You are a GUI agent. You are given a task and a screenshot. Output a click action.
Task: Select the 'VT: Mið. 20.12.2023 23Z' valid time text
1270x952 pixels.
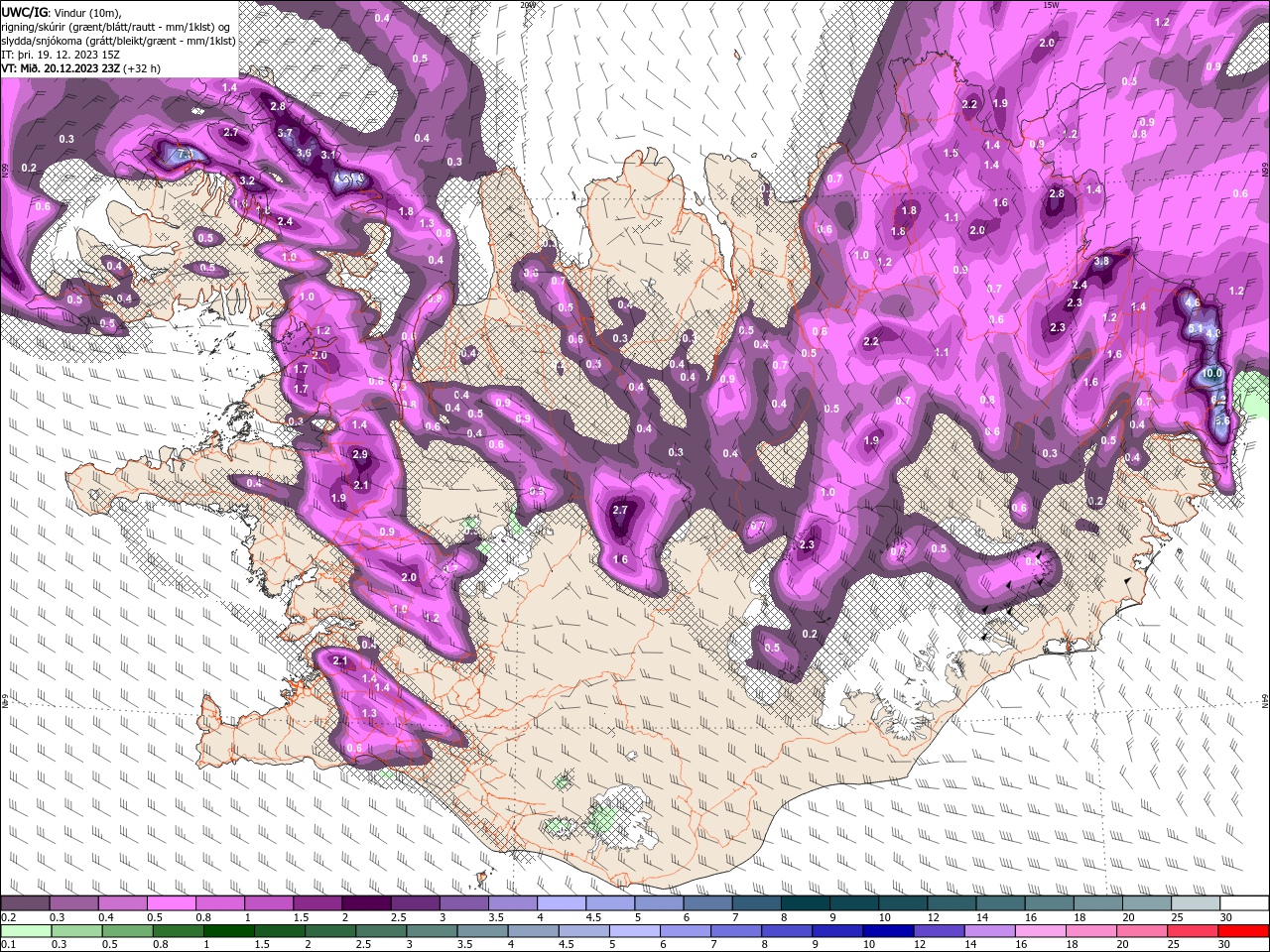tap(61, 68)
